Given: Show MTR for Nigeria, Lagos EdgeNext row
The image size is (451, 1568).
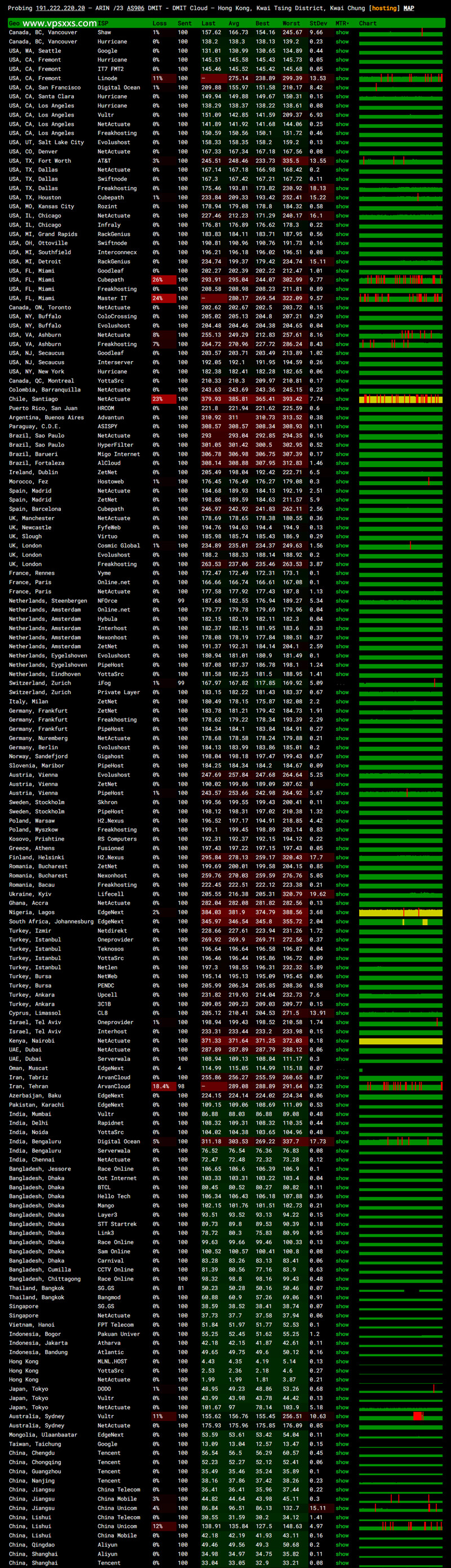Looking at the screenshot, I should tap(343, 912).
